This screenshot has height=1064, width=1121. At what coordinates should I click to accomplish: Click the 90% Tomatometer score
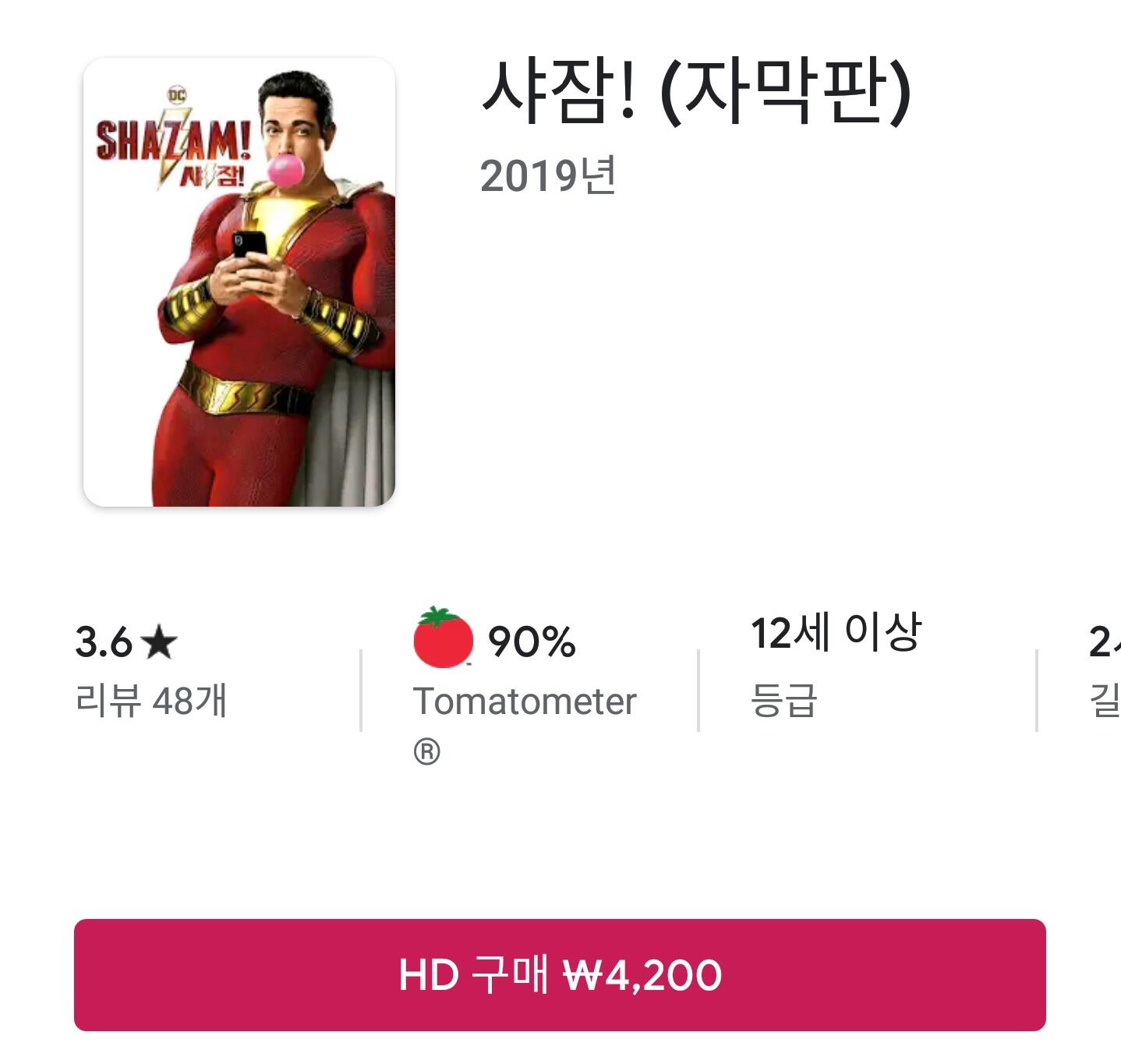532,642
